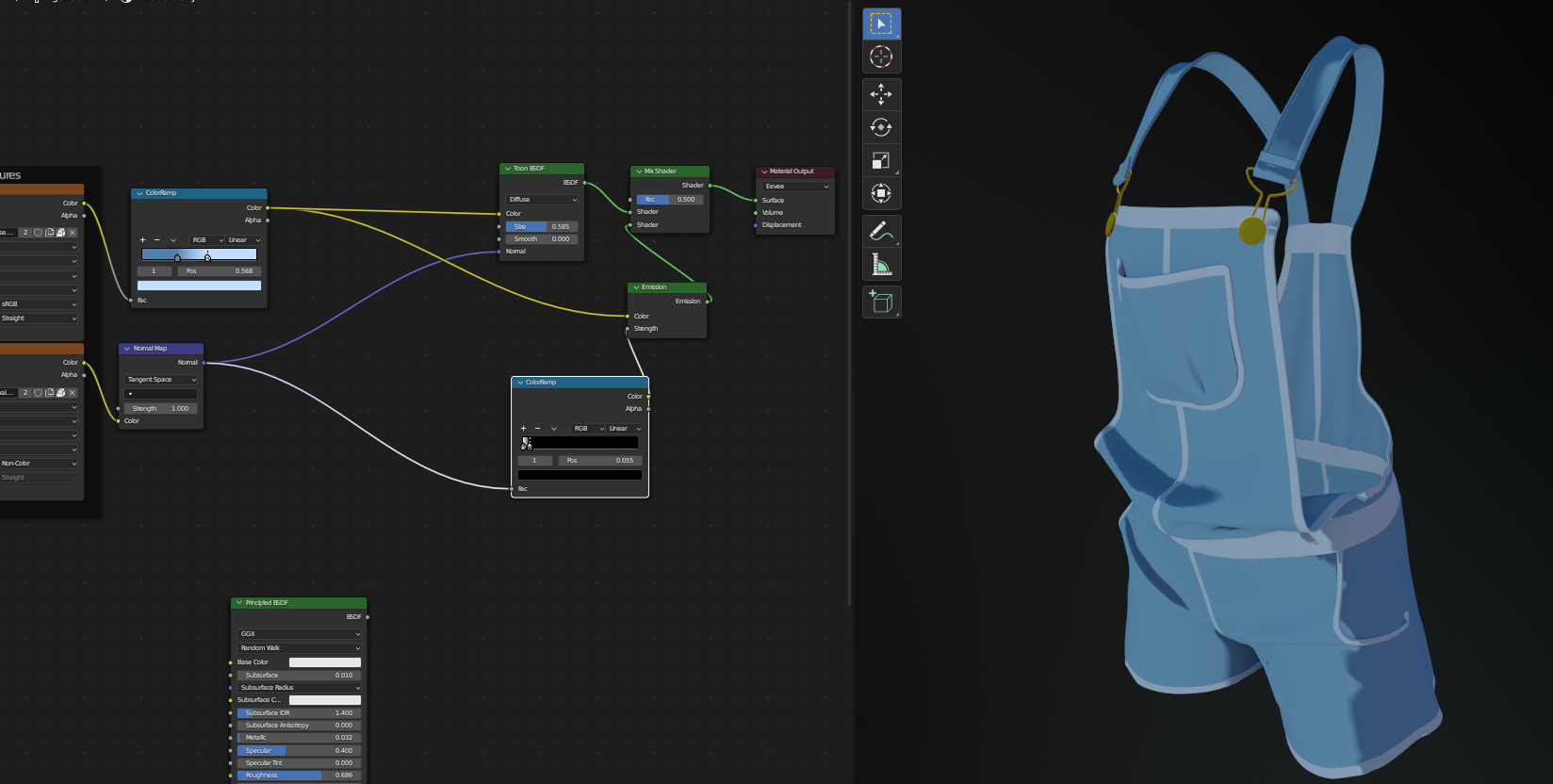Viewport: 1553px width, 784px height.
Task: Unlink the image from the top texture node
Action: click(72, 233)
